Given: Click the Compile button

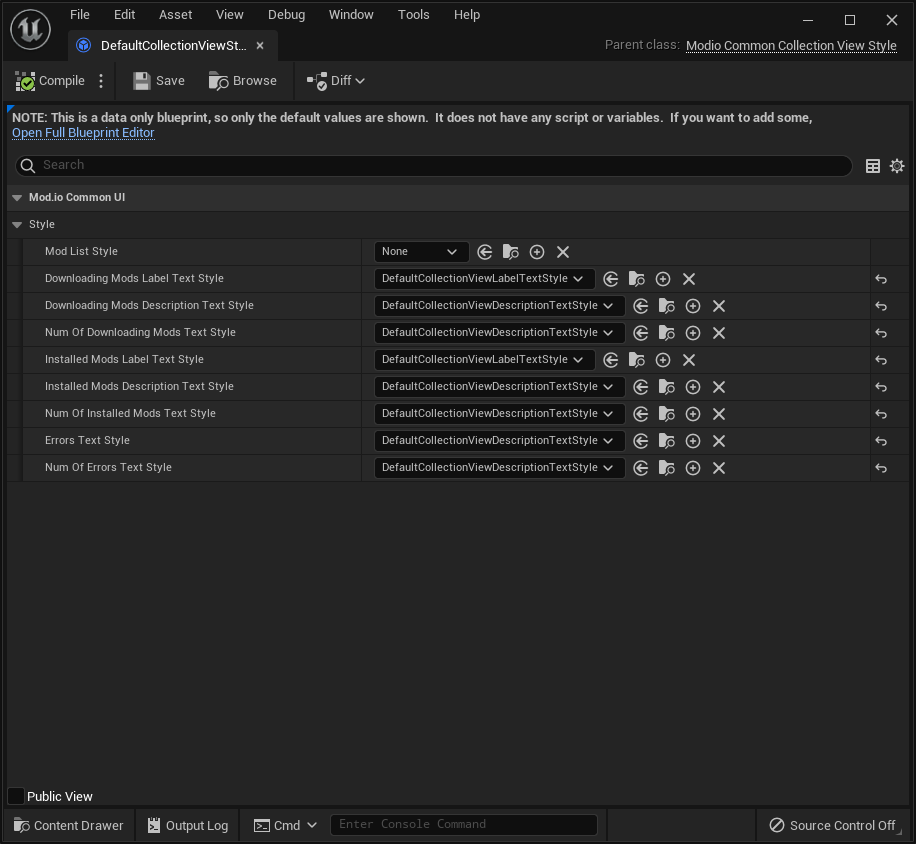Looking at the screenshot, I should (50, 81).
